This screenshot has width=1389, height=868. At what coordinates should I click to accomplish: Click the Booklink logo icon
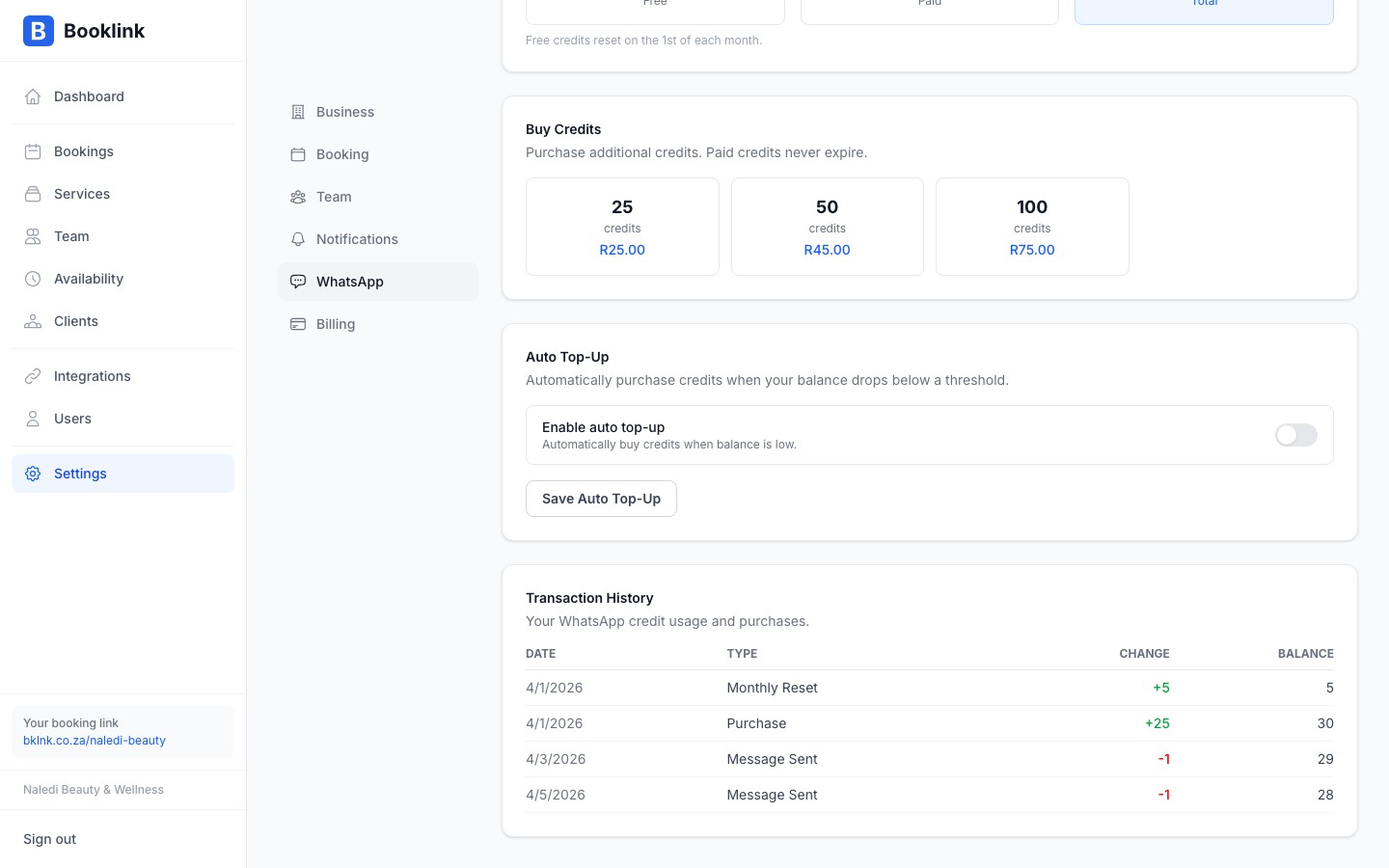tap(39, 31)
